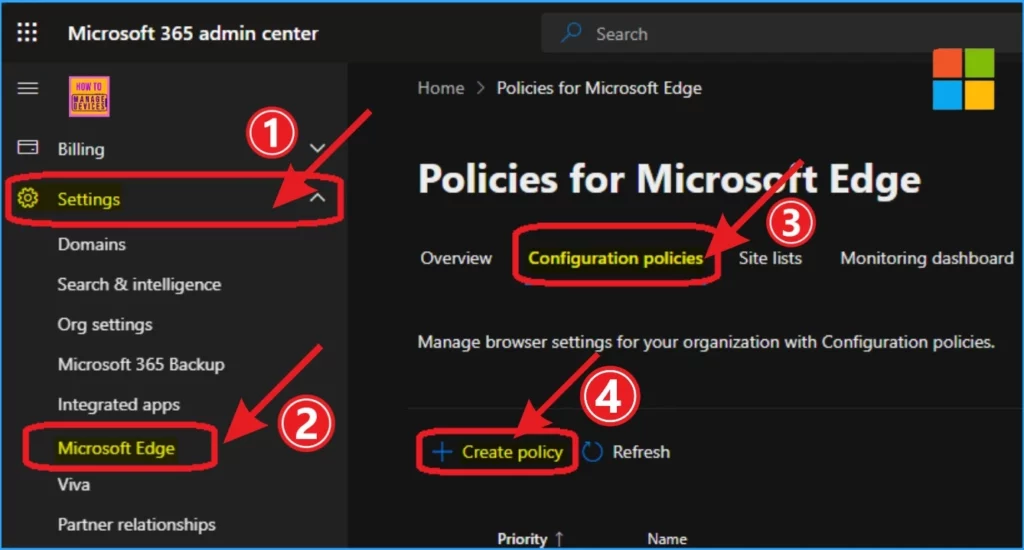The width and height of the screenshot is (1024, 550).
Task: Switch to the Configuration policies tab
Action: [x=615, y=259]
